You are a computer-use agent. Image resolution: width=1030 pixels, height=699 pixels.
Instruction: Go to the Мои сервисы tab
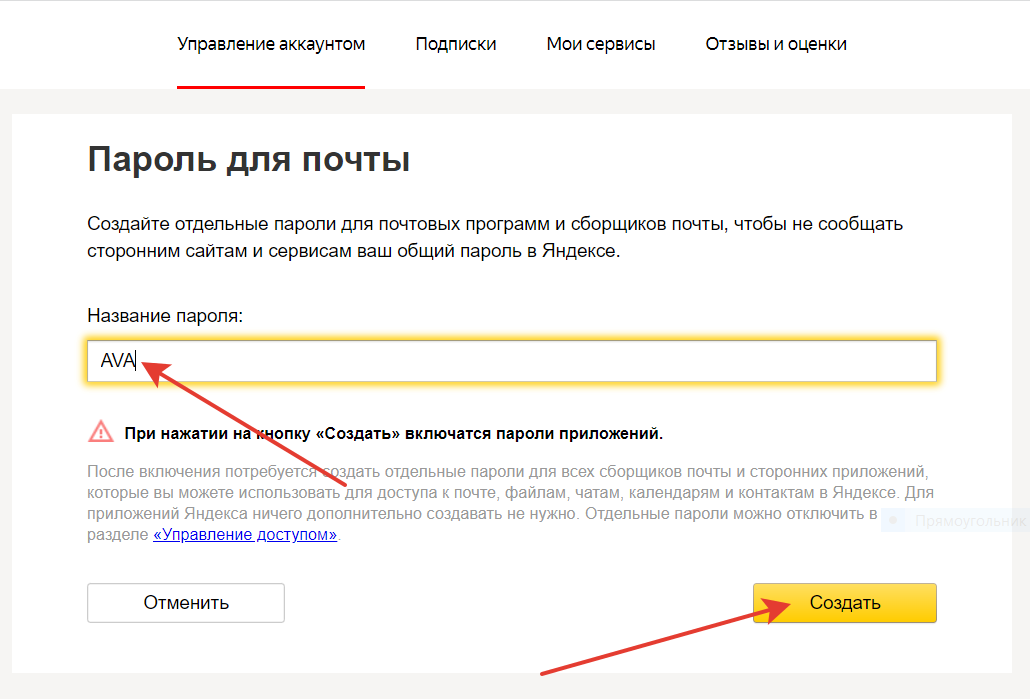pyautogui.click(x=601, y=44)
